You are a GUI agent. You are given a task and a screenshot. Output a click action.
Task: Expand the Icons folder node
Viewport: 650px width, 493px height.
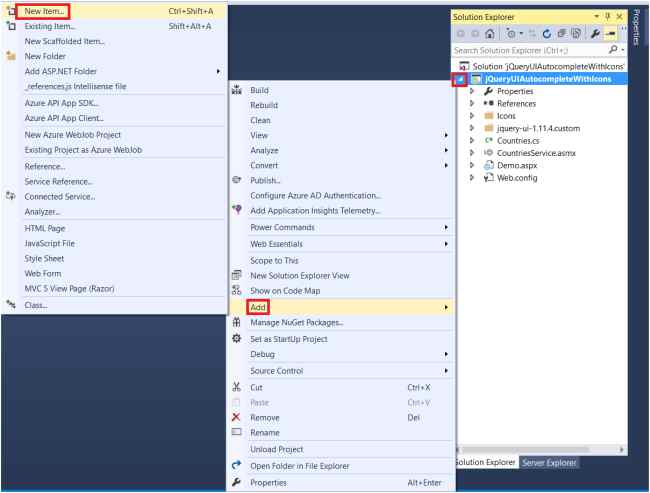point(472,116)
